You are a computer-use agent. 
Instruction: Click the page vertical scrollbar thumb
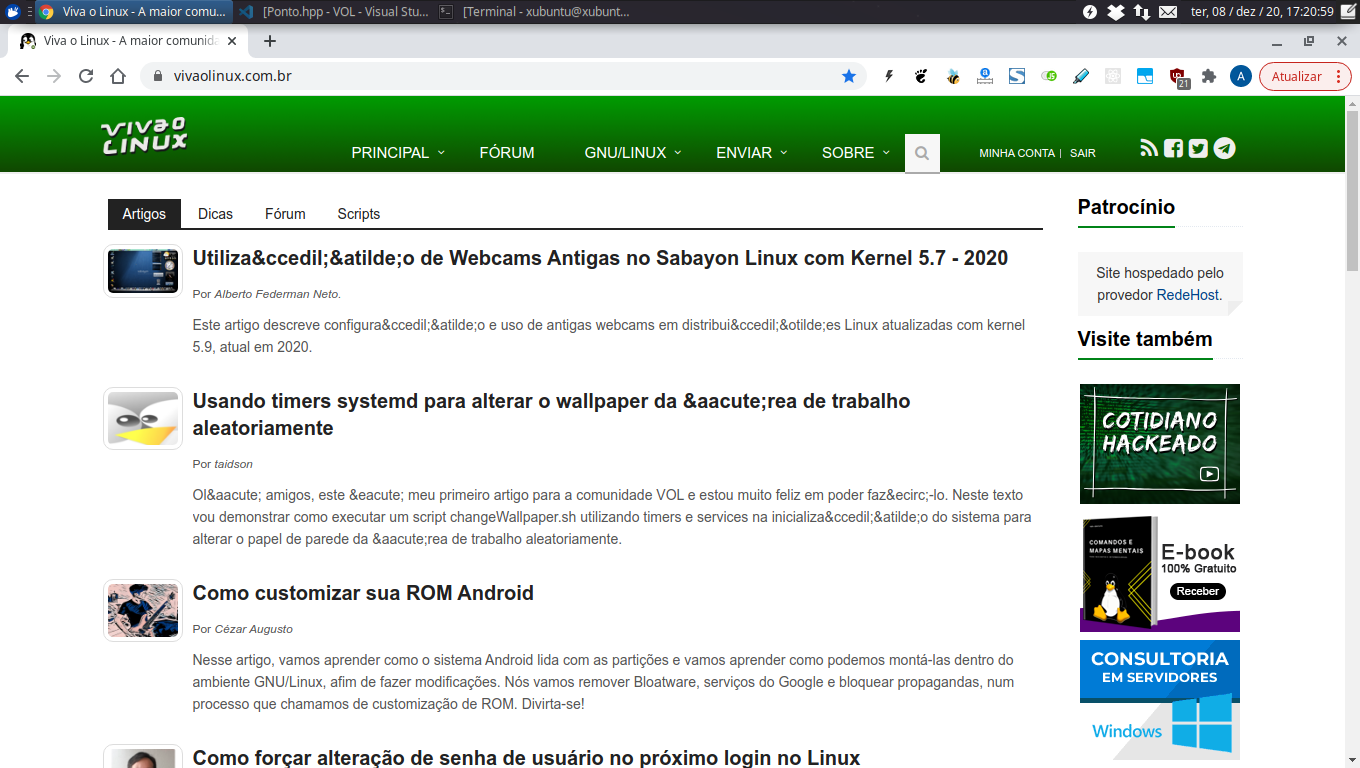tap(1352, 190)
